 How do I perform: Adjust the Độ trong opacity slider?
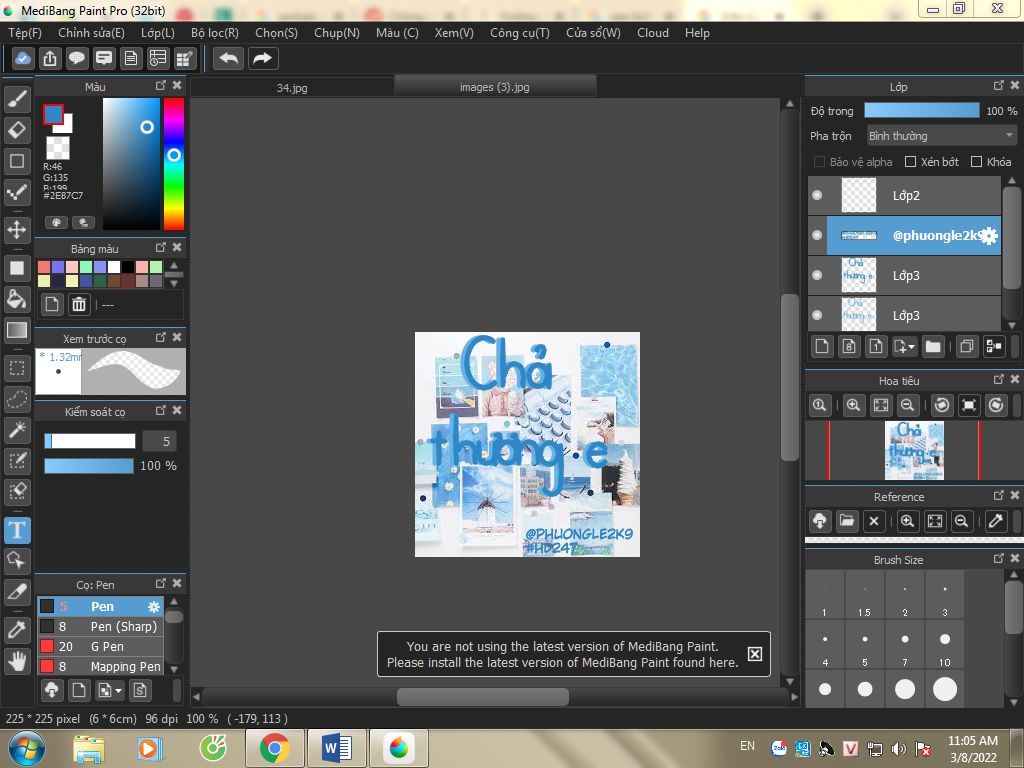(x=921, y=110)
